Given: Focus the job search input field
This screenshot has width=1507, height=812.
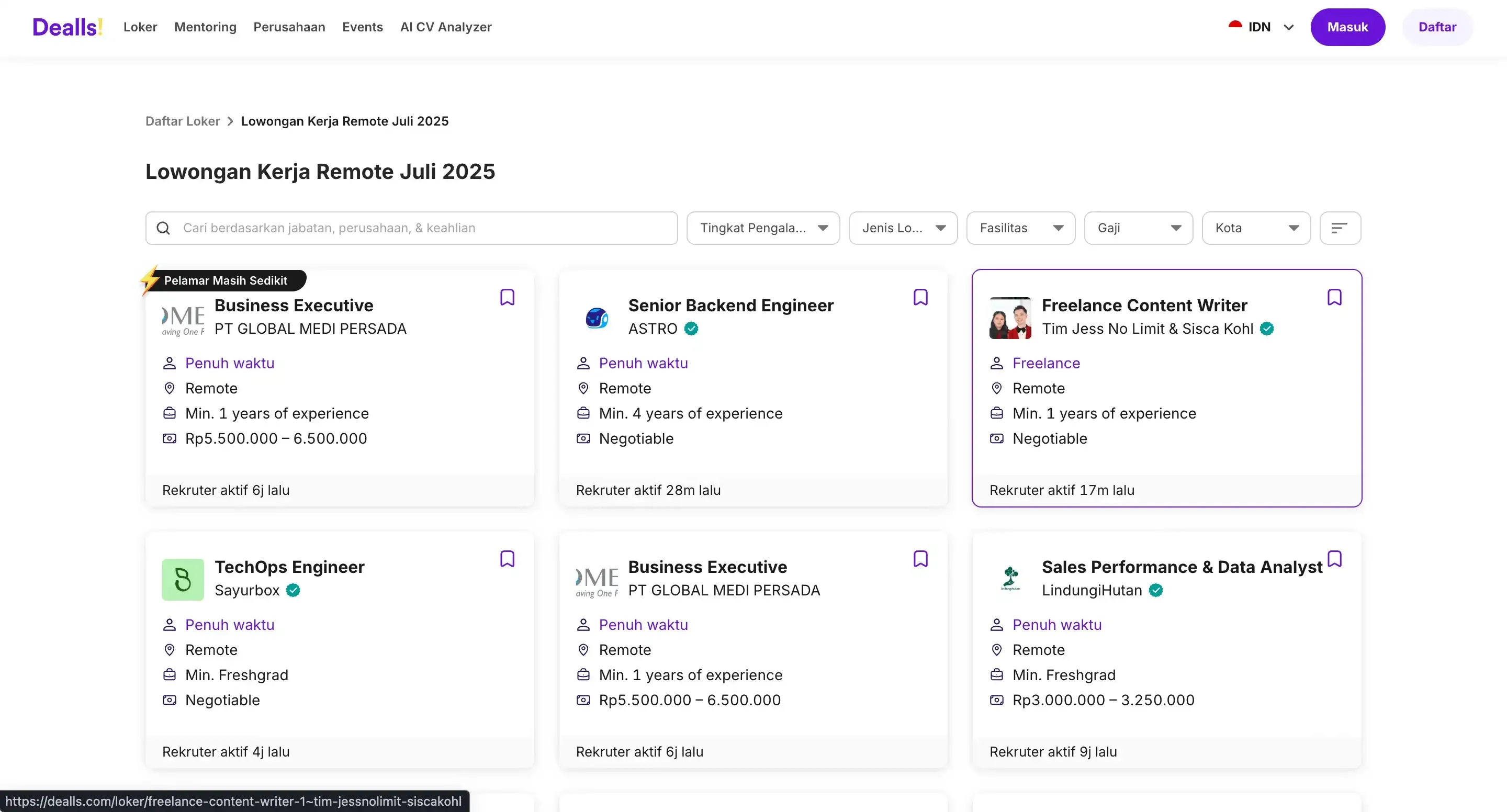Looking at the screenshot, I should (x=411, y=228).
